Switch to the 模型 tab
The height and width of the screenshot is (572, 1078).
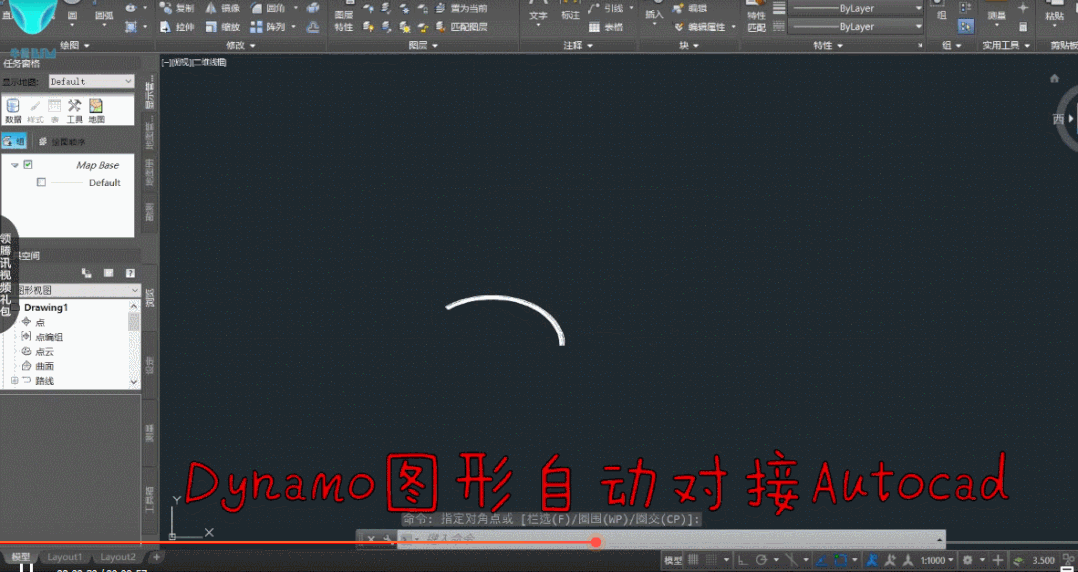pos(21,557)
